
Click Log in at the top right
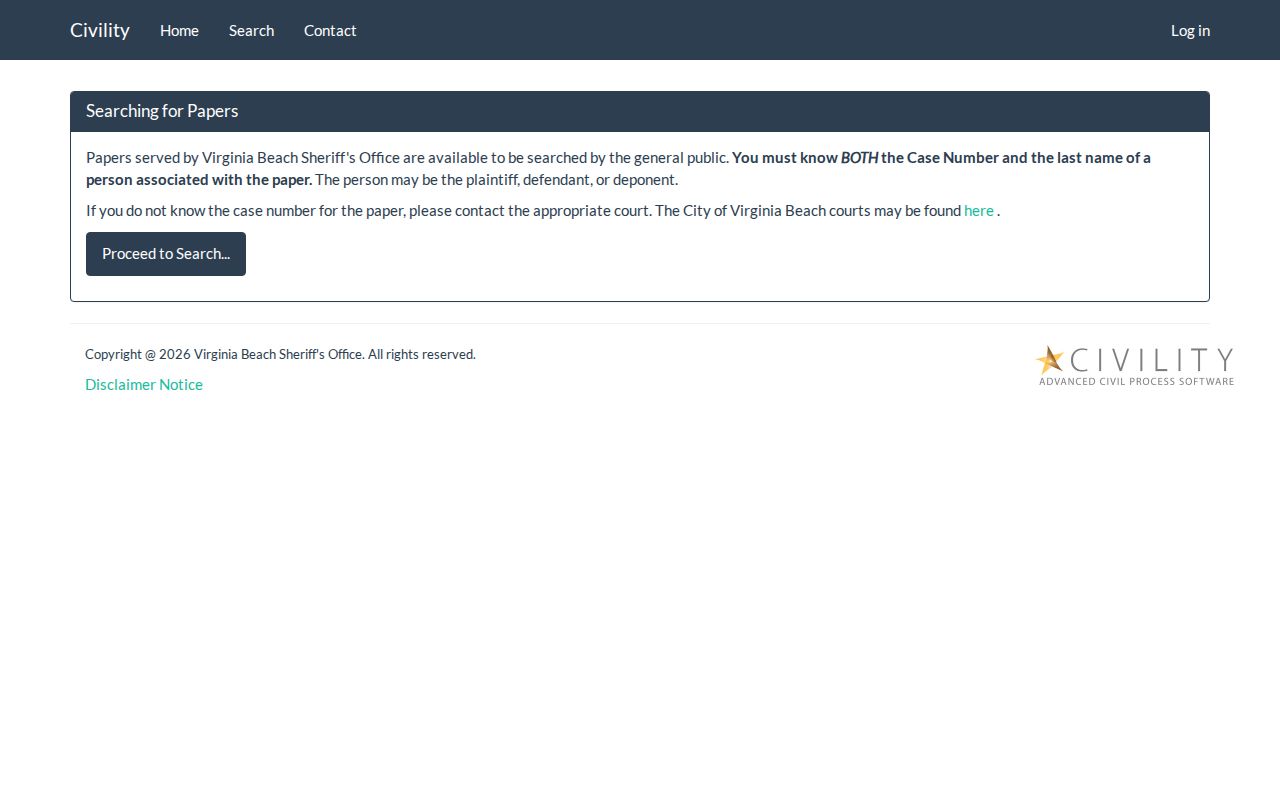pyautogui.click(x=1190, y=30)
